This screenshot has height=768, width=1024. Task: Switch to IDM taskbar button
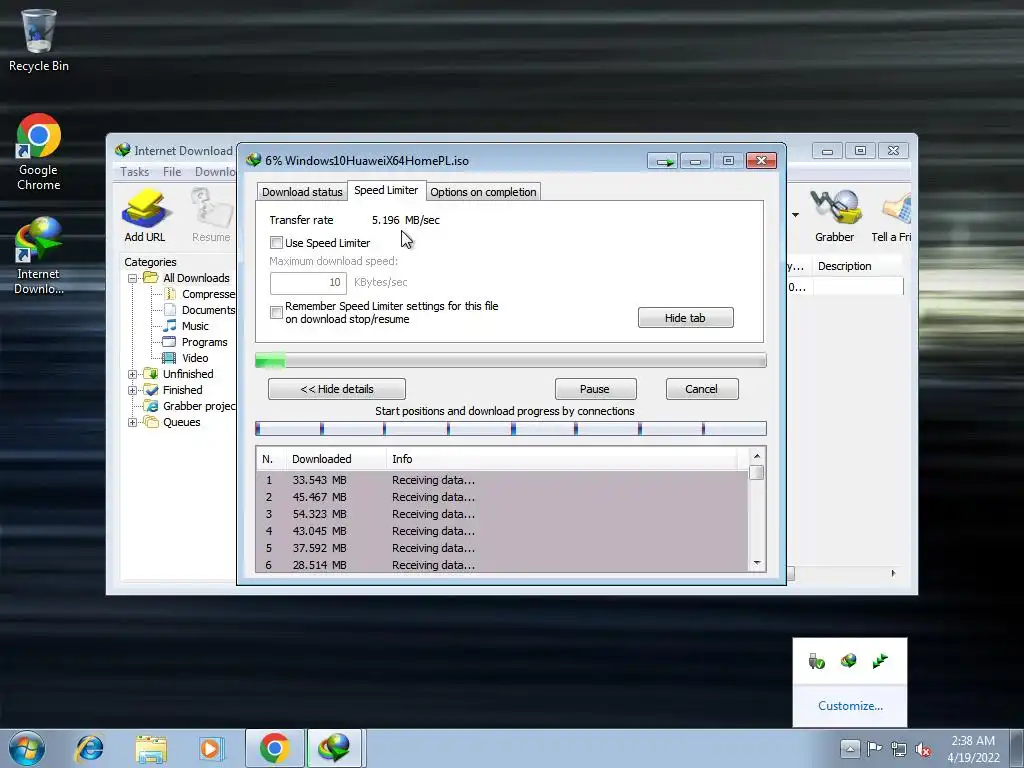click(x=334, y=748)
